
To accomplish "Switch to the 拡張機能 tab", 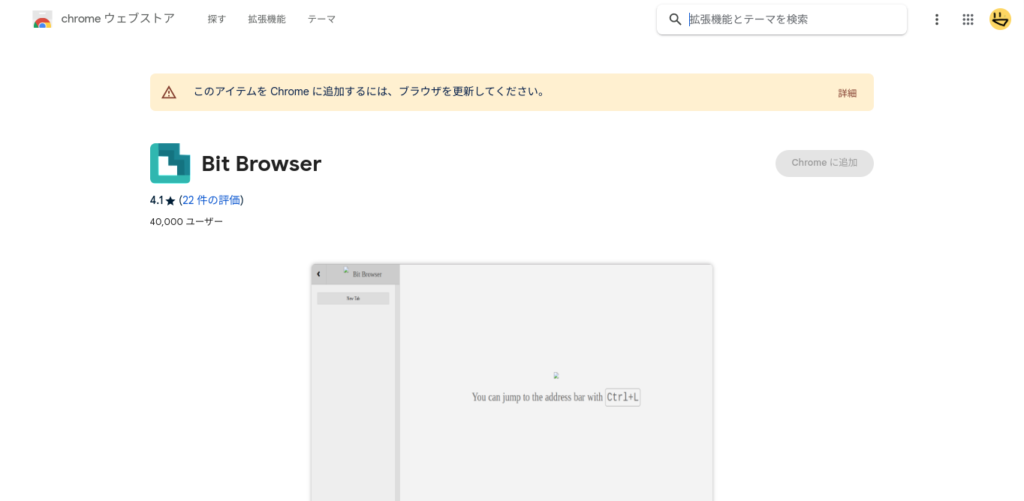I will (x=266, y=19).
